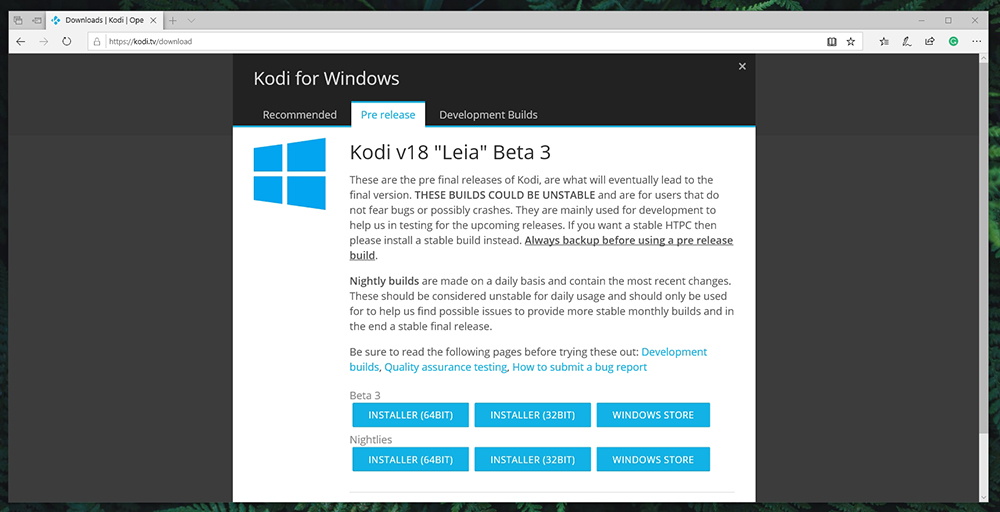The image size is (1000, 512).
Task: Click the padlock site info icon
Action: click(x=97, y=41)
